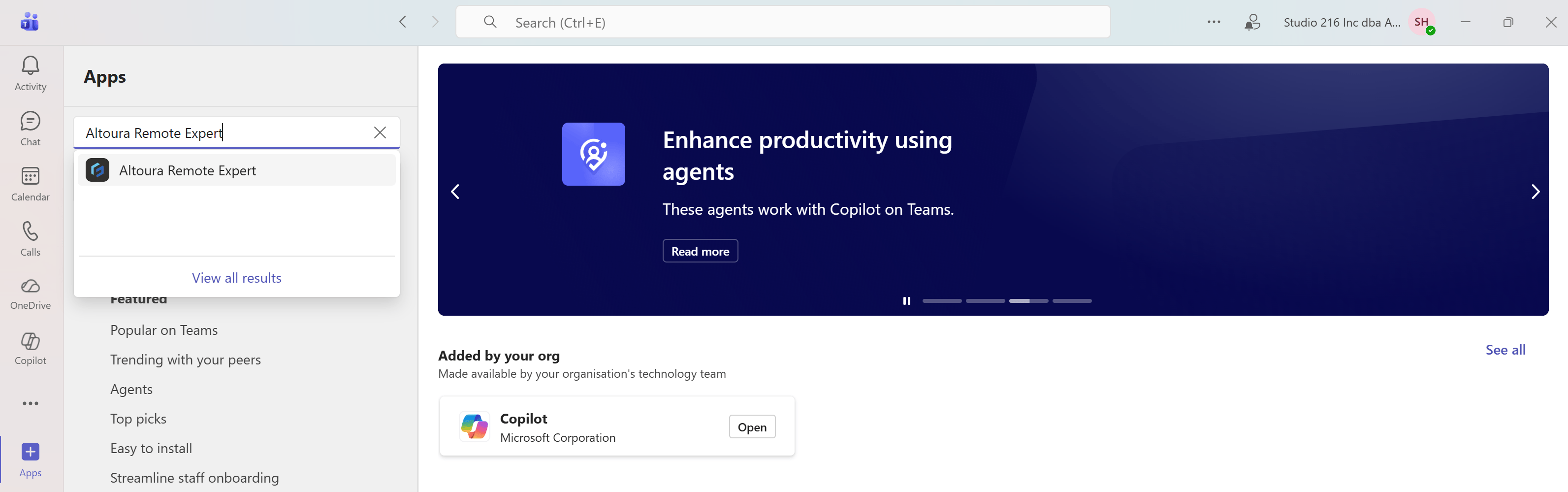The width and height of the screenshot is (1568, 492).
Task: Open Calls from the sidebar
Action: [31, 239]
